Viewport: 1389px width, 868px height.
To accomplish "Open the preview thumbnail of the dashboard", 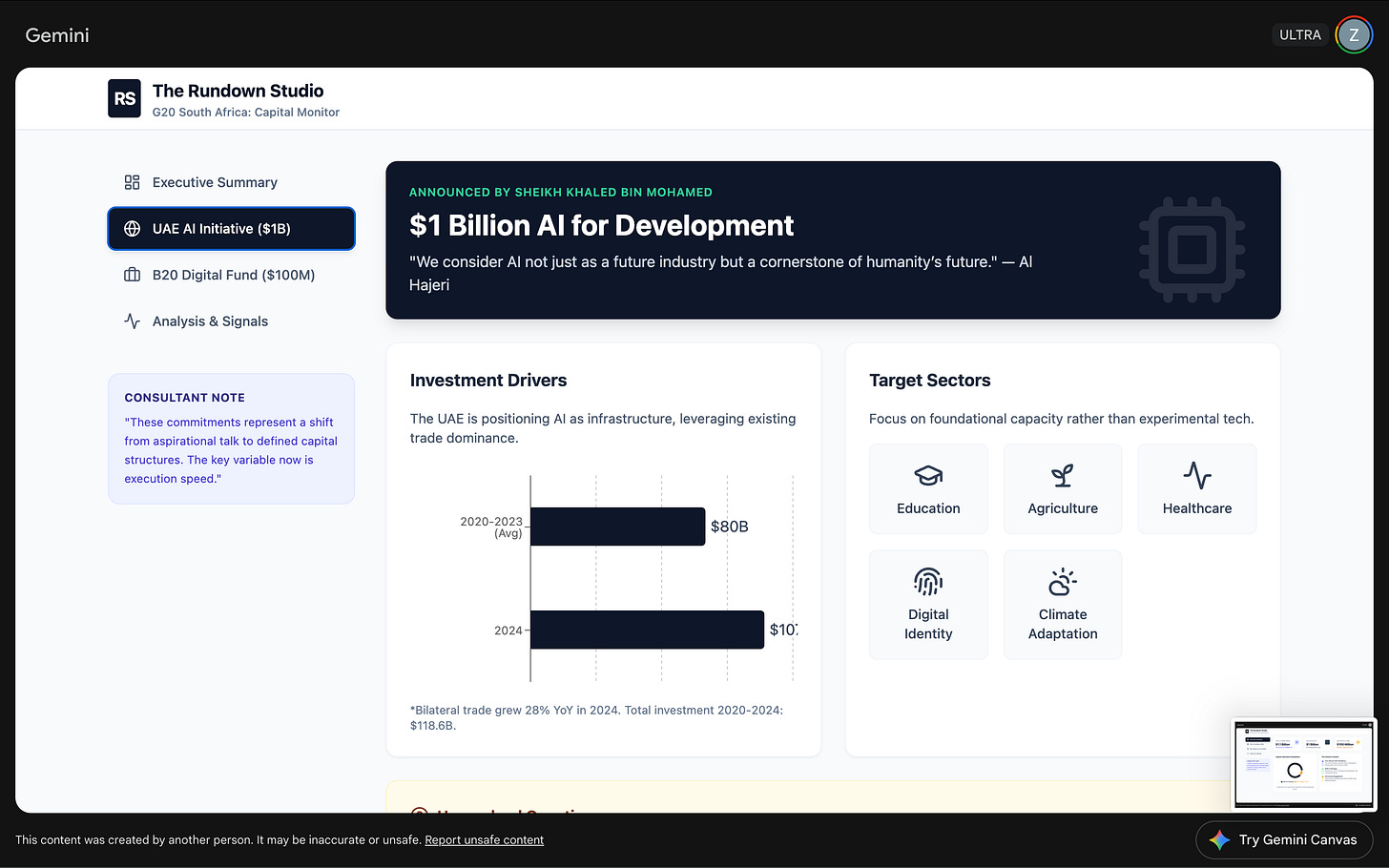I will [x=1304, y=763].
